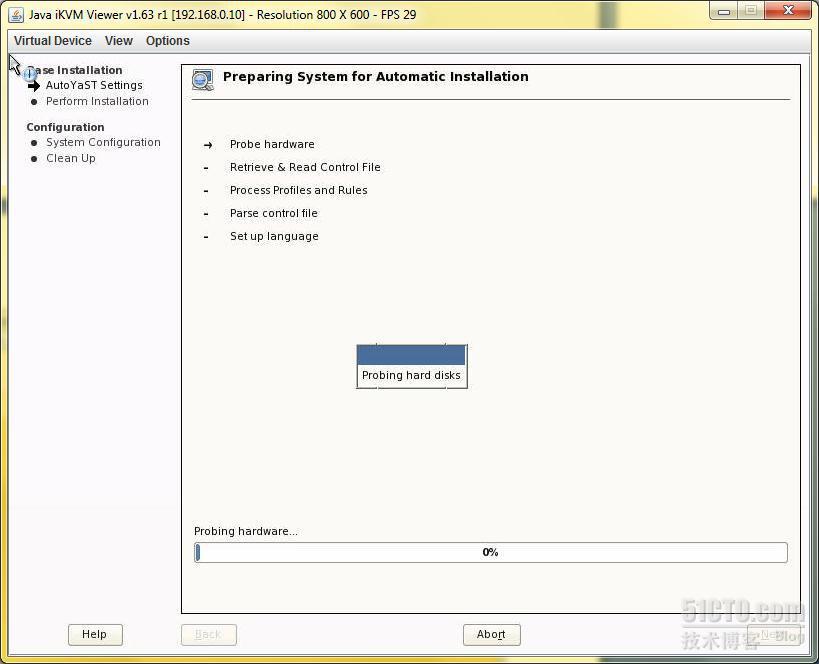Close the iKVM Viewer window
Image resolution: width=819 pixels, height=664 pixels.
(788, 11)
